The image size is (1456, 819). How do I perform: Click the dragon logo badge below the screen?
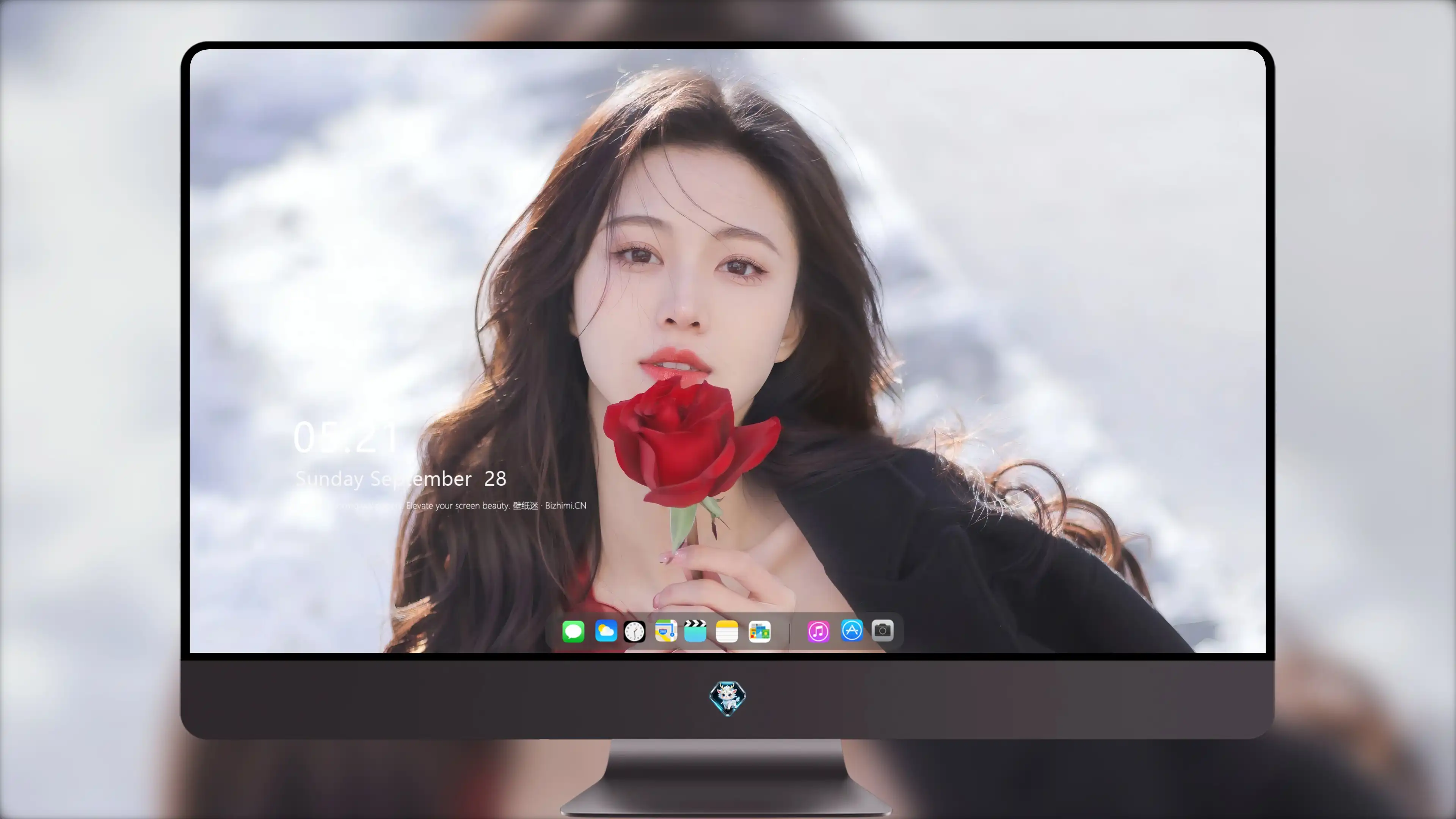728,698
